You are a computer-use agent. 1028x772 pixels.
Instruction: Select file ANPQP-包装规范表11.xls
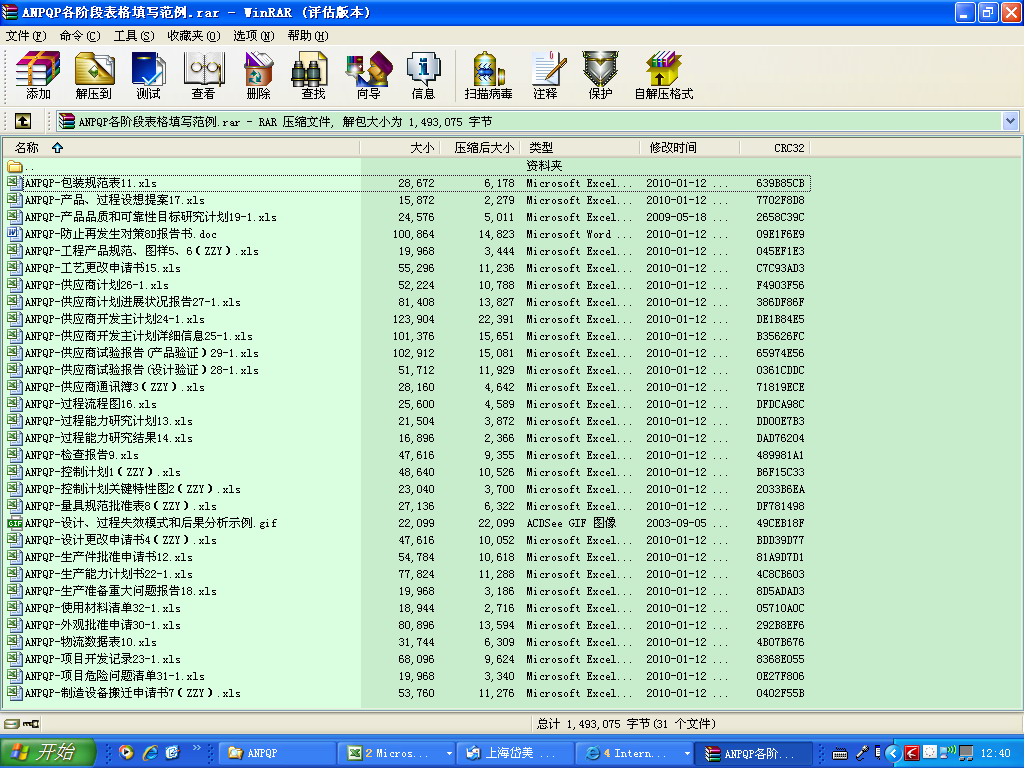point(408,183)
